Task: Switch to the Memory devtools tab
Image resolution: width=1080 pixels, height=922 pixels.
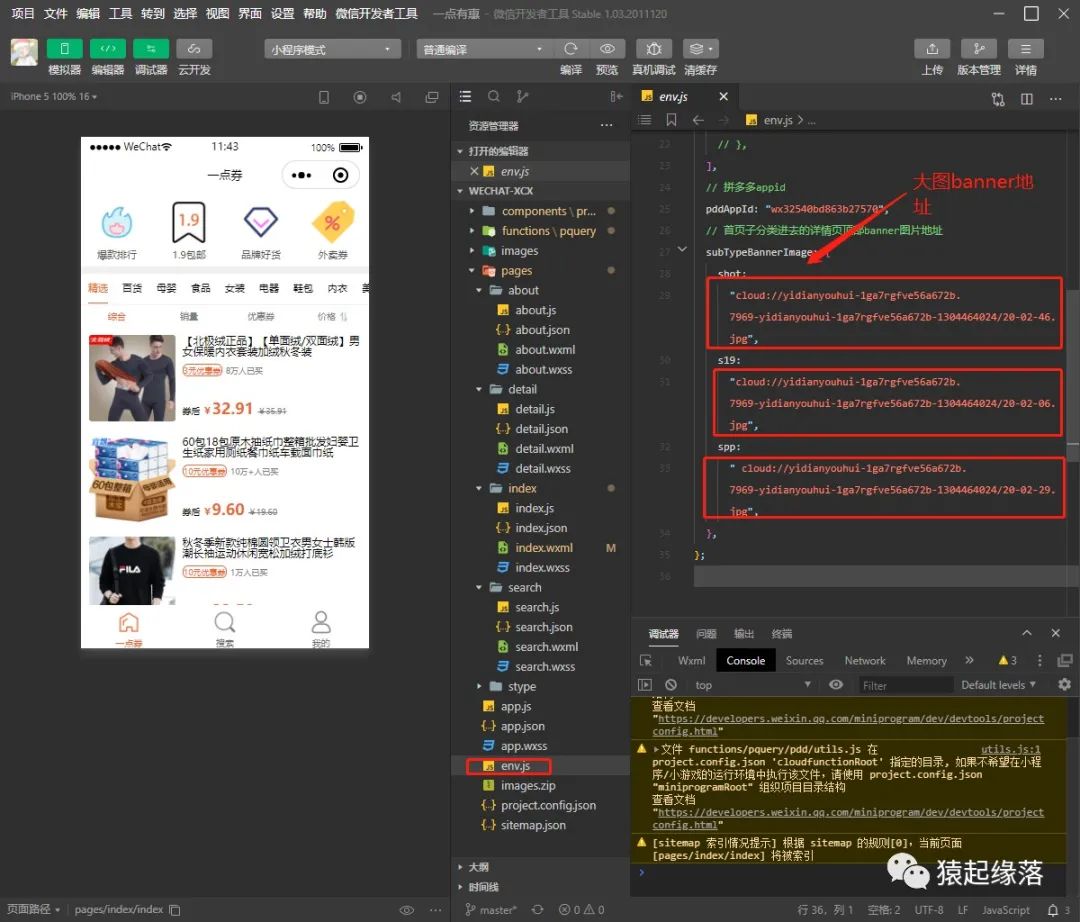Action: pyautogui.click(x=926, y=660)
